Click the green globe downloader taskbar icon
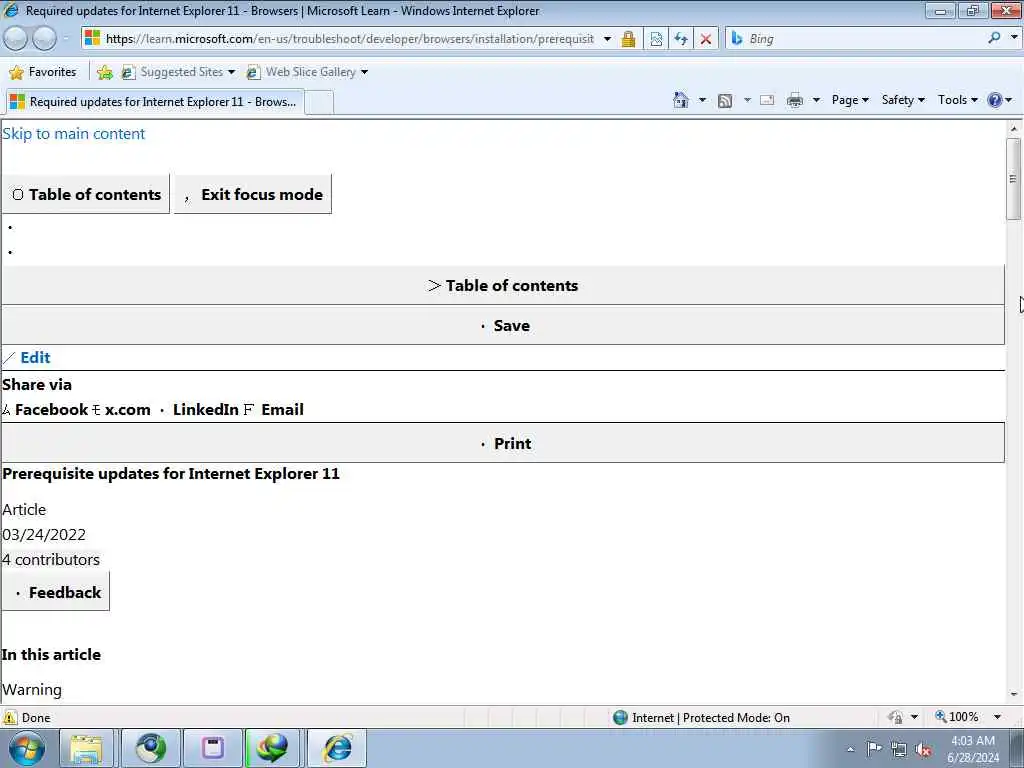The image size is (1024, 768). (273, 748)
